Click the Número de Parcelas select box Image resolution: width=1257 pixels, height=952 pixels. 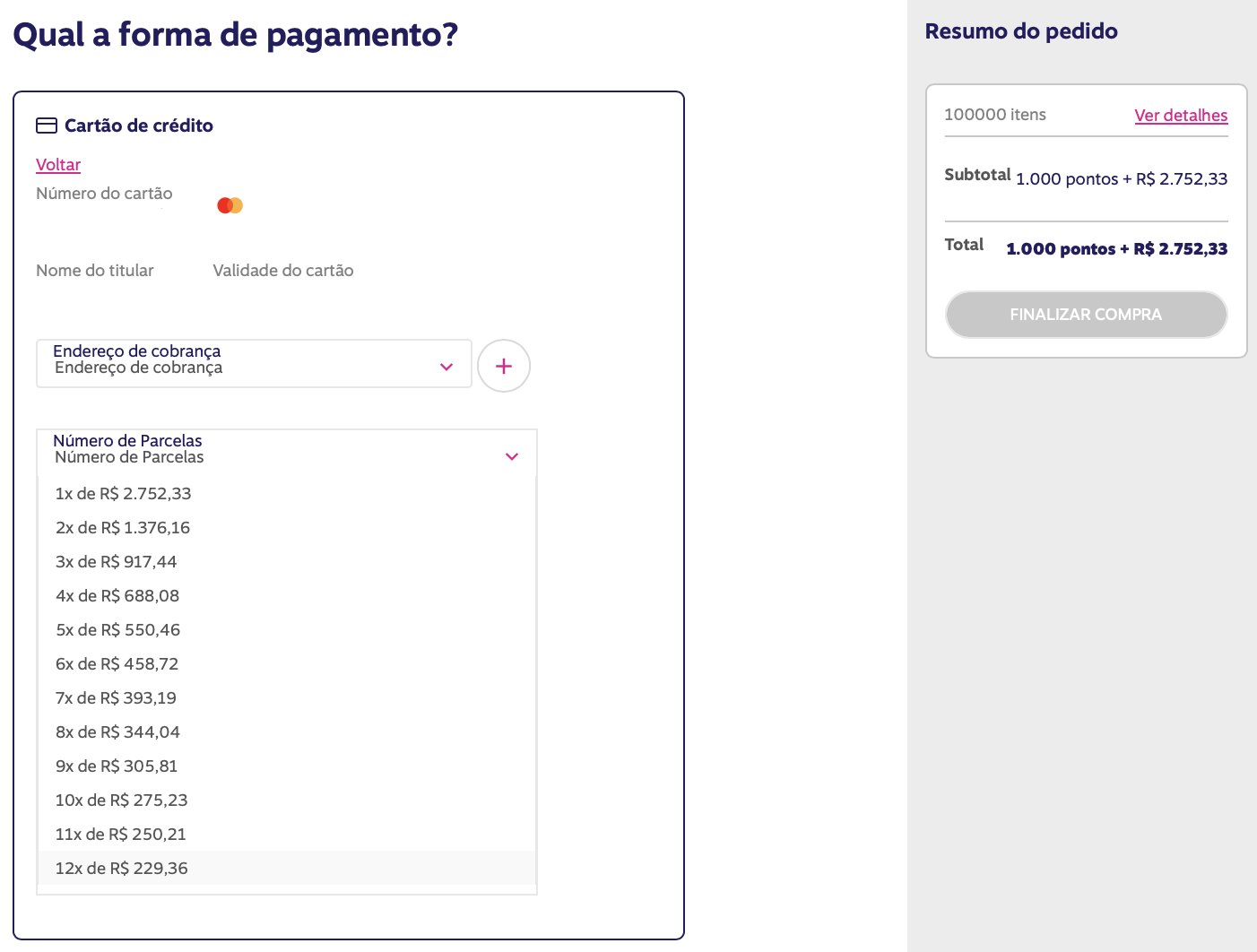pyautogui.click(x=287, y=453)
